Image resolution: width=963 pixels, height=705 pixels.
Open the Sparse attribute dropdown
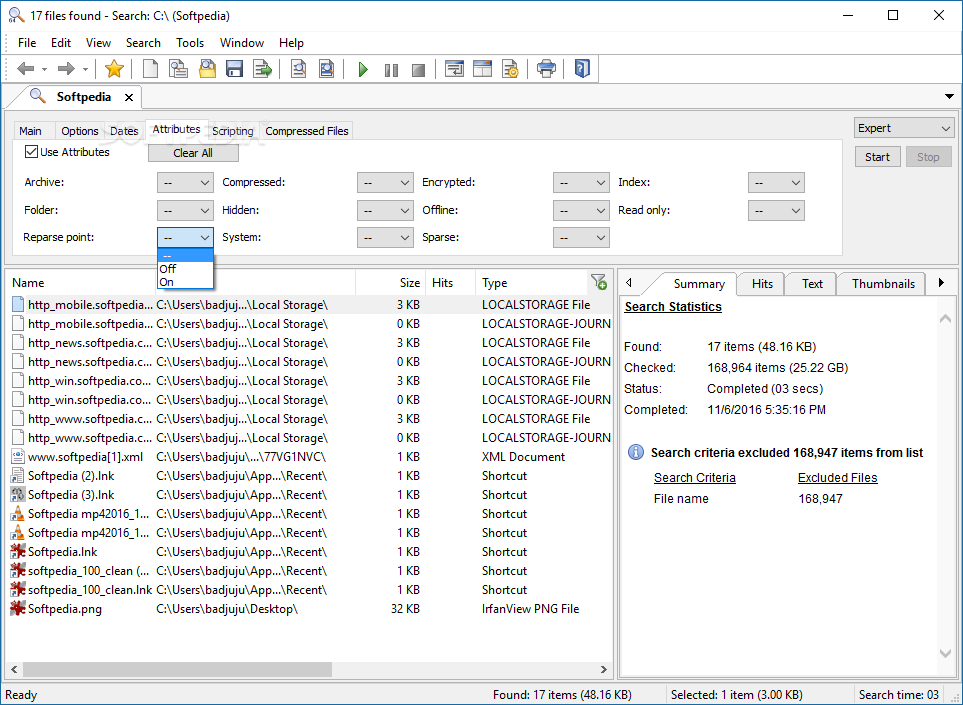coord(581,238)
